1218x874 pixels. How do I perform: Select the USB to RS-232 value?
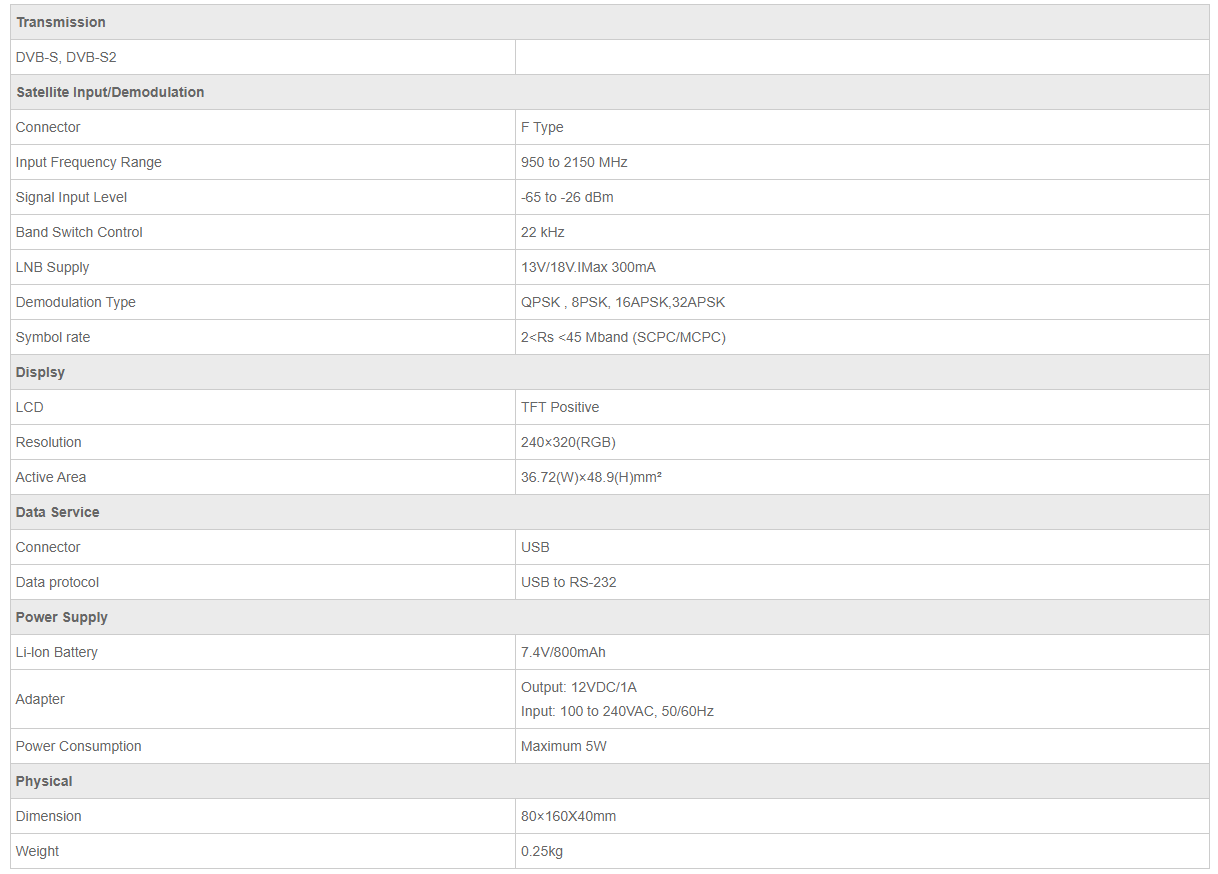coord(568,582)
